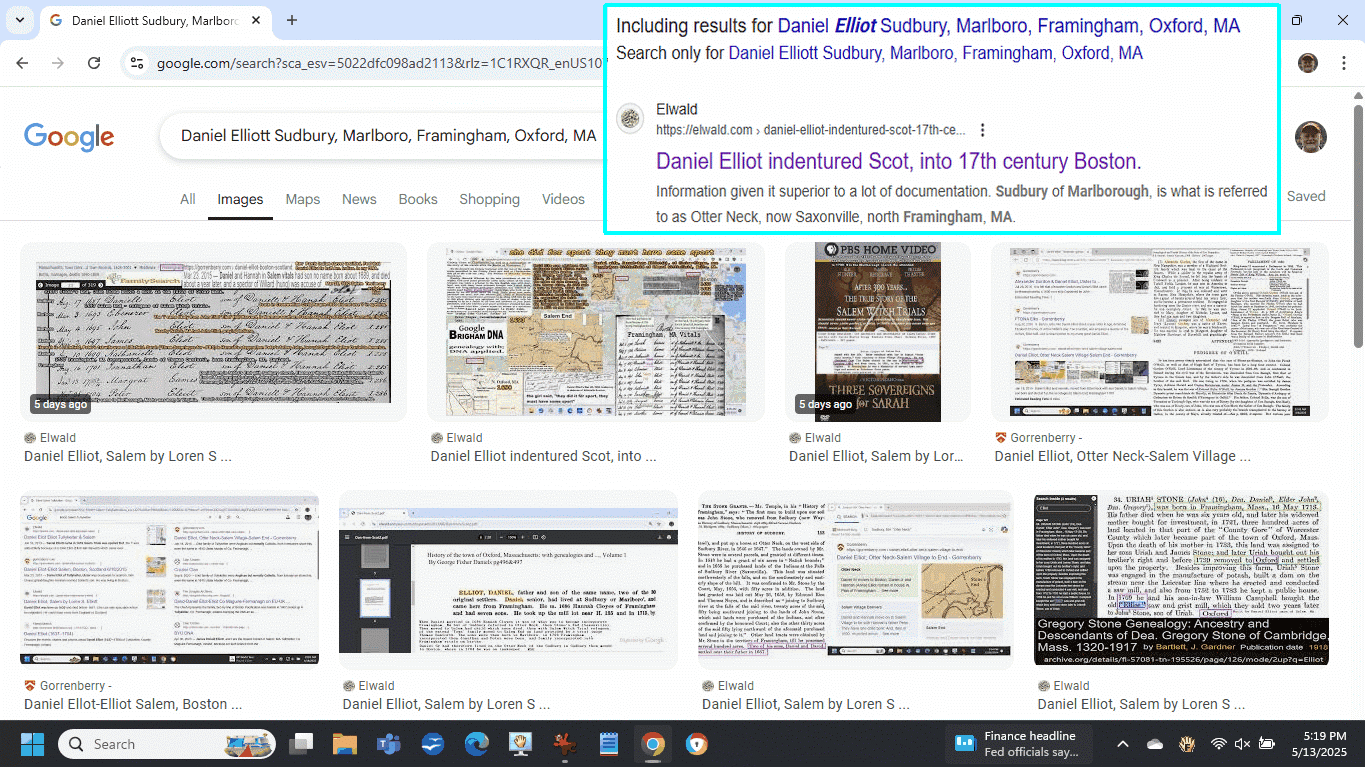Go forward with the forward arrow
This screenshot has height=767, width=1365.
(x=58, y=63)
